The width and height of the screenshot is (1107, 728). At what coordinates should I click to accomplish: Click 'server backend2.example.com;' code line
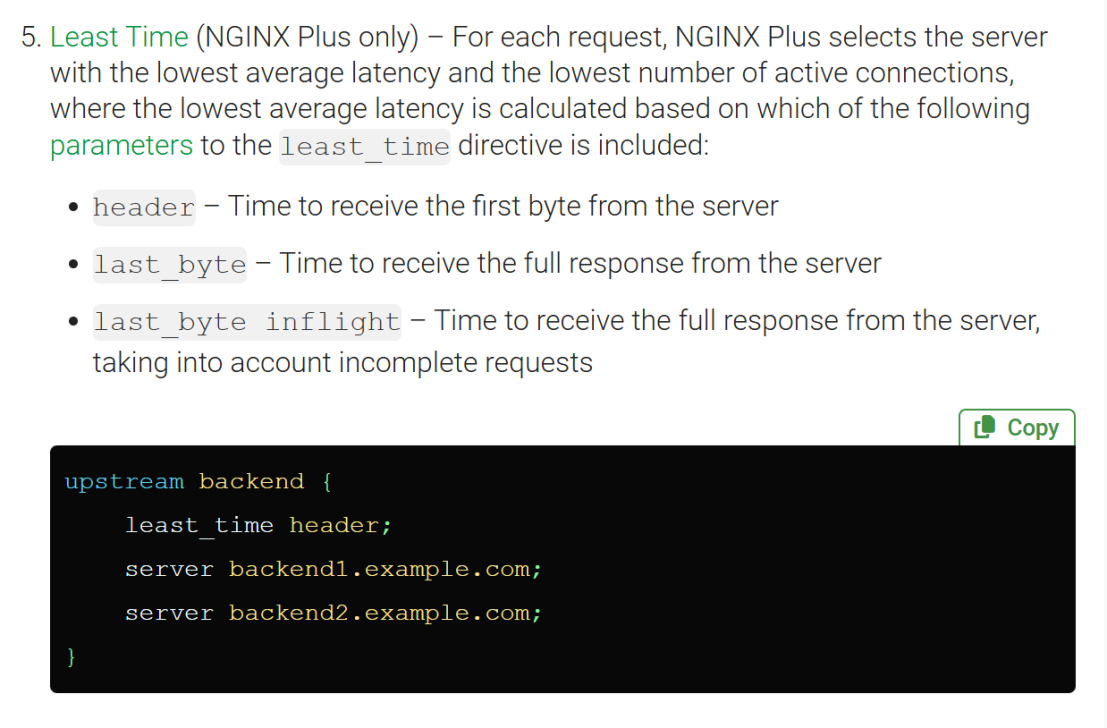333,613
